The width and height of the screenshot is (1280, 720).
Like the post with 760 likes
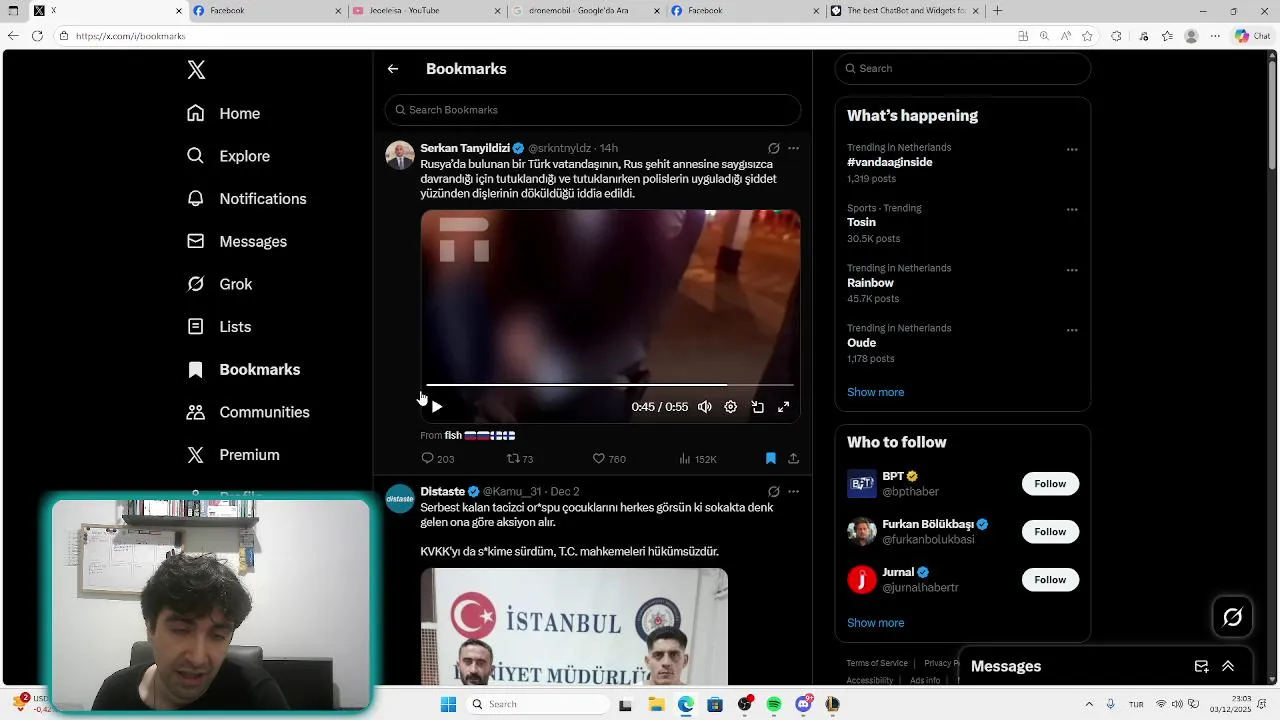point(609,459)
